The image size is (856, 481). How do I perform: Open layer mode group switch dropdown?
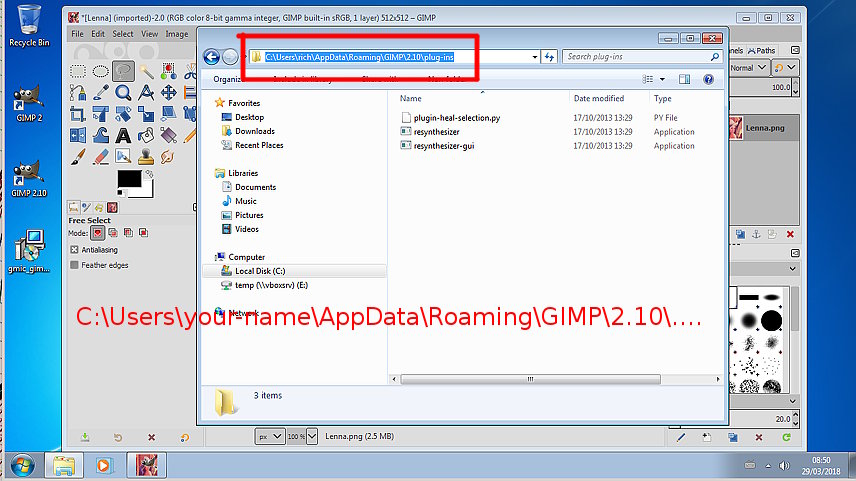785,68
